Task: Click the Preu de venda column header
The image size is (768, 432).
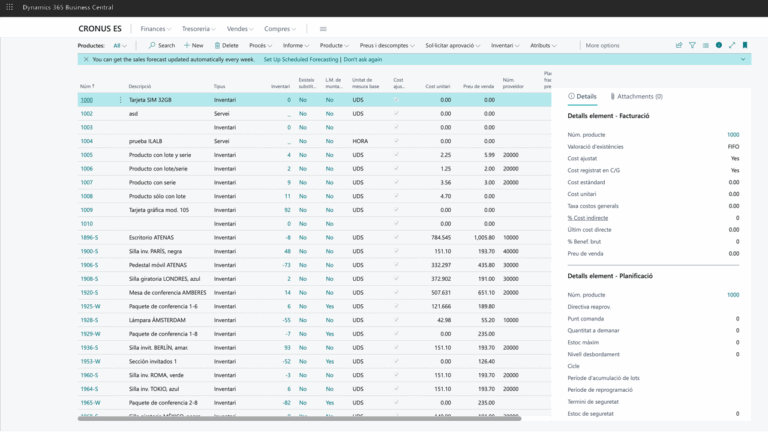Action: 479,86
